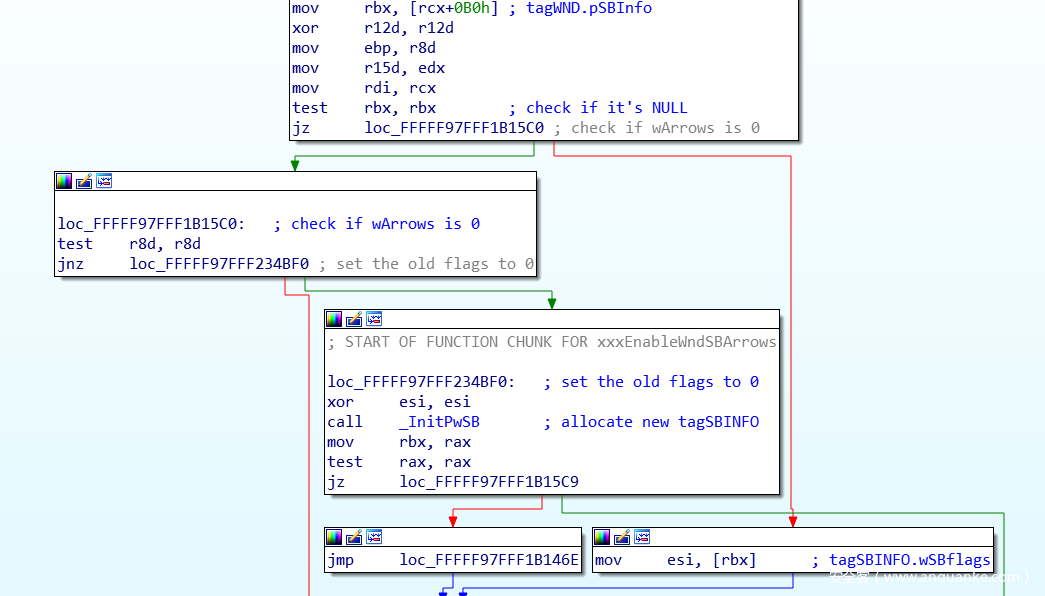Viewport: 1045px width, 596px height.
Task: Click the pencil edit icon on the loc_FFFFF97FFF1B15C0 node
Action: click(84, 181)
